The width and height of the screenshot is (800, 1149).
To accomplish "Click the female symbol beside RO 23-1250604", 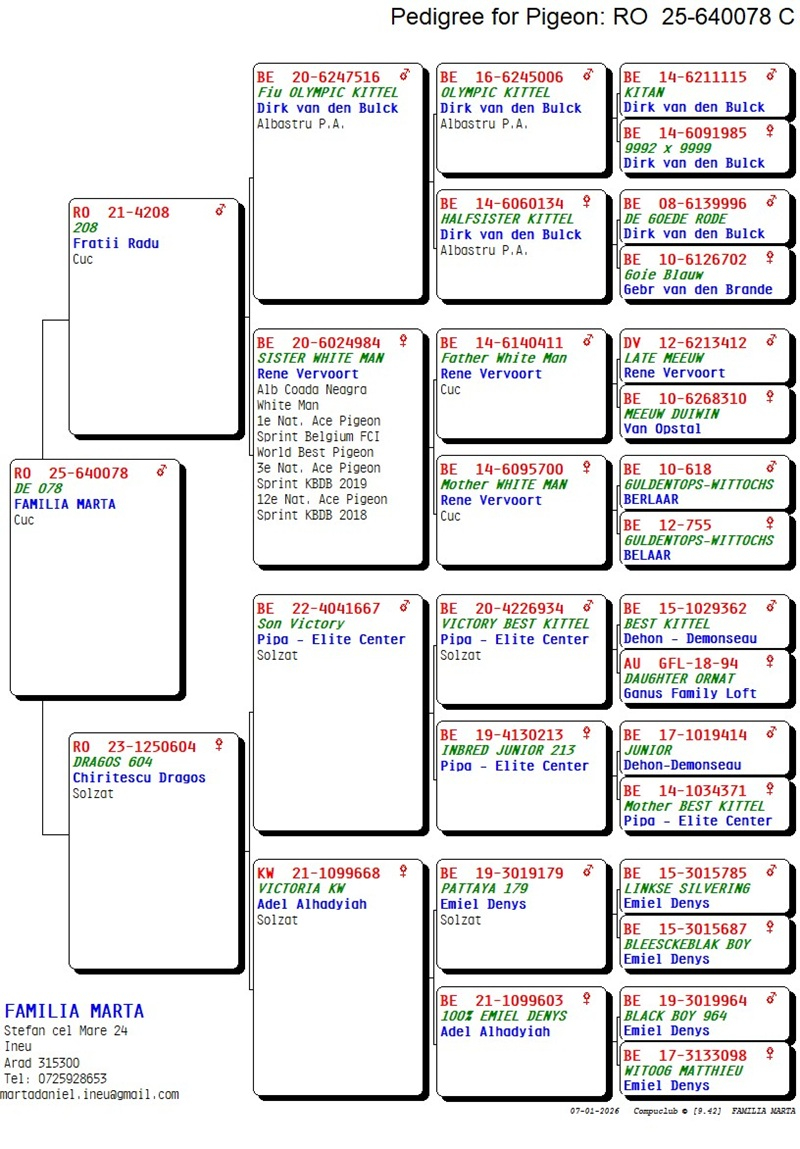I will (x=219, y=745).
